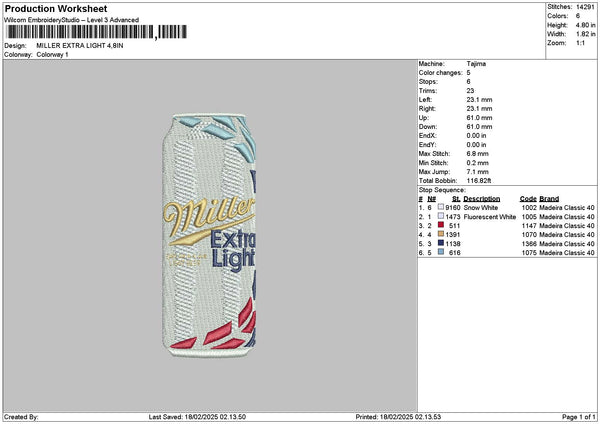Click the Max Jump value 7.1 mm
The width and height of the screenshot is (600, 424).
(477, 172)
